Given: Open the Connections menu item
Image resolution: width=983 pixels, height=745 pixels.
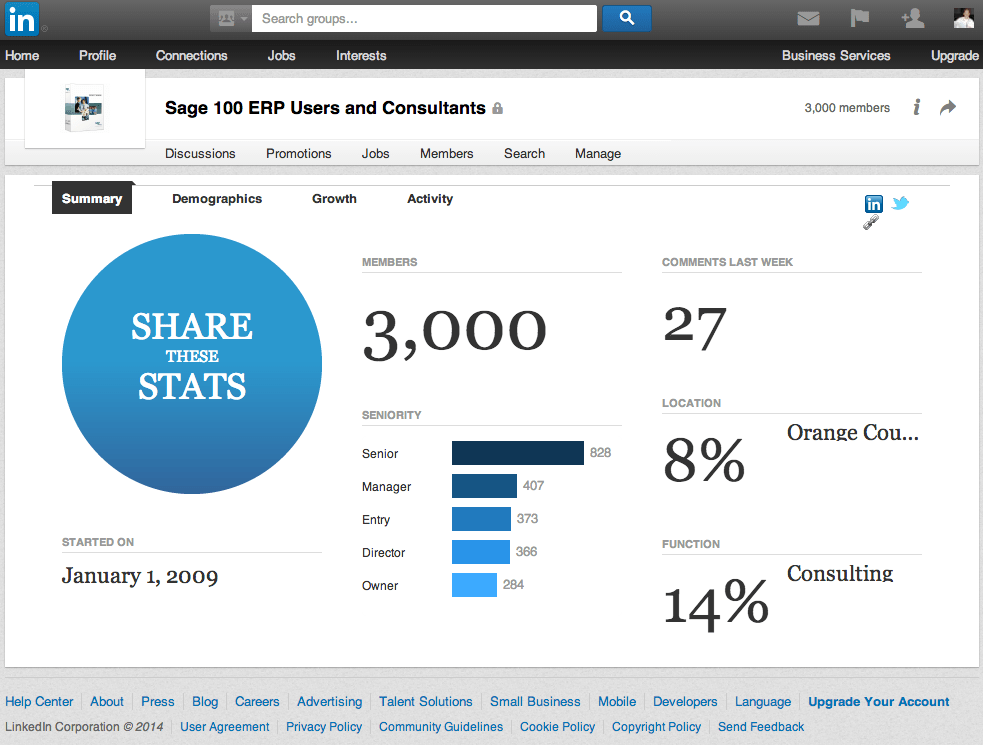Looking at the screenshot, I should click(191, 56).
